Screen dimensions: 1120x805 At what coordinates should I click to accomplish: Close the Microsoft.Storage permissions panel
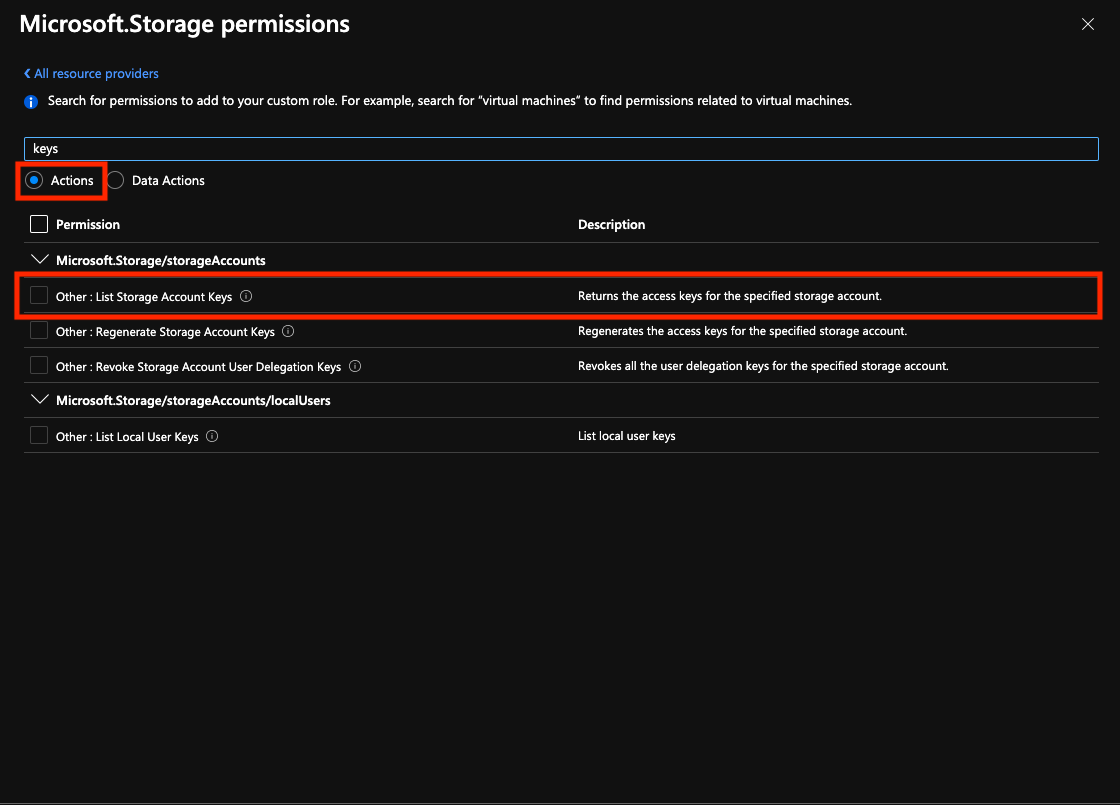pyautogui.click(x=1087, y=24)
